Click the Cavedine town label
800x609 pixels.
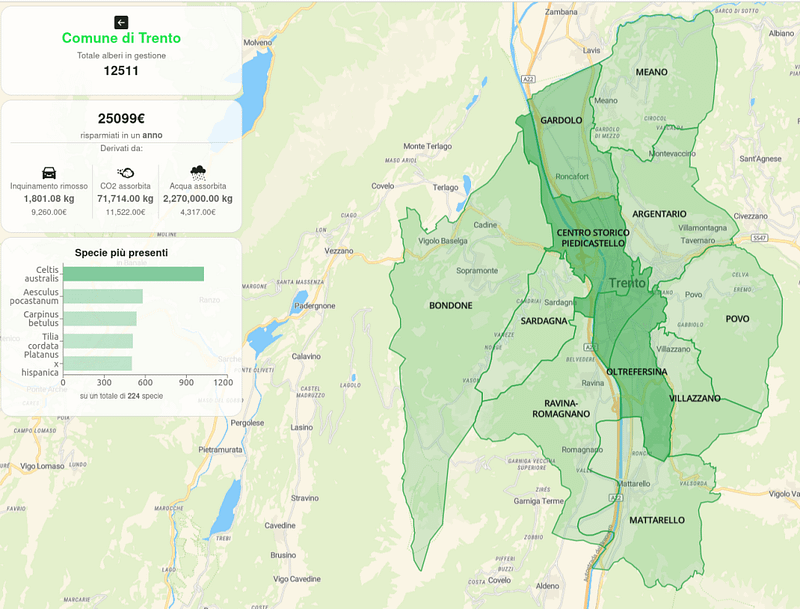coord(280,525)
